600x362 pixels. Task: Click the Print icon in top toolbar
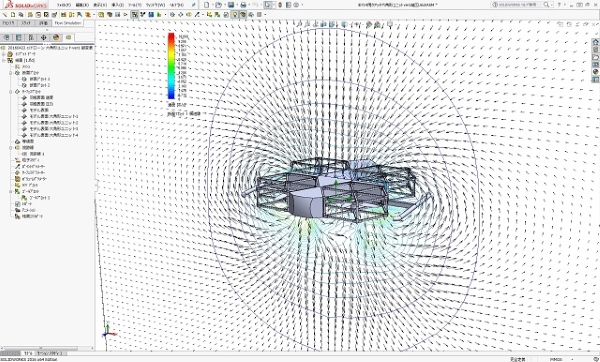coord(243,5)
